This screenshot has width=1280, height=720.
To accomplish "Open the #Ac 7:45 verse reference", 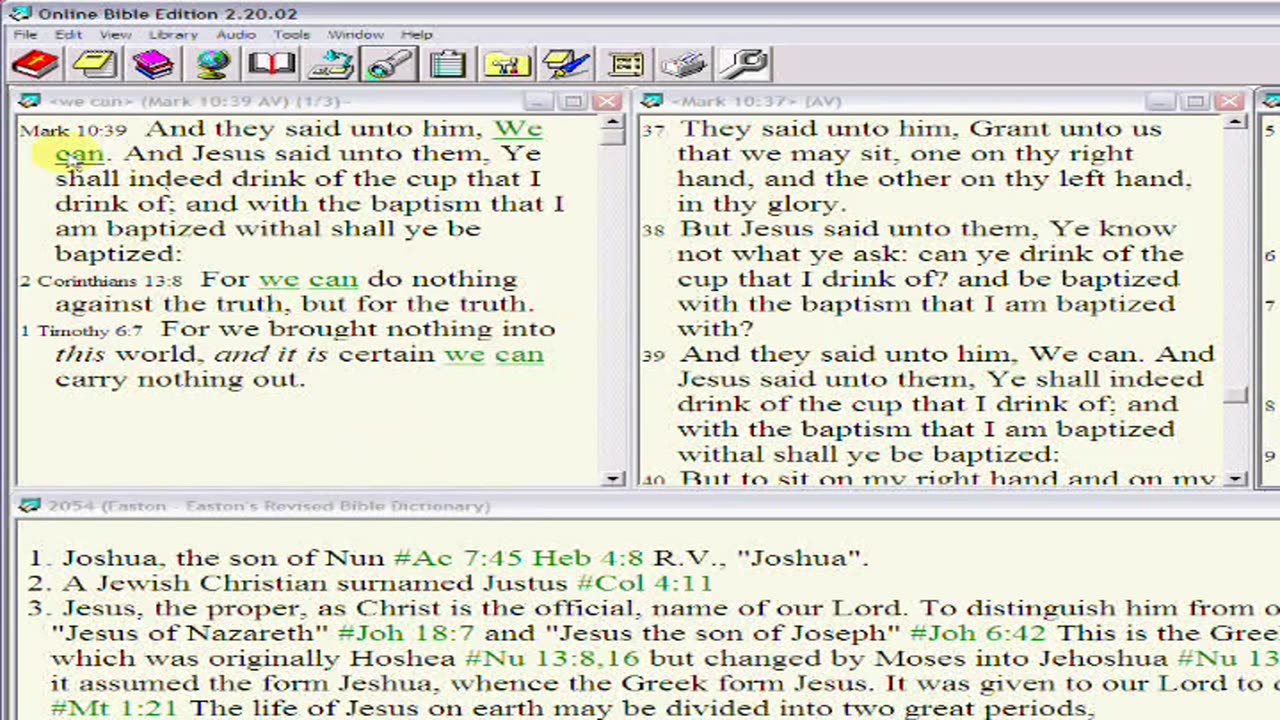I will click(459, 558).
